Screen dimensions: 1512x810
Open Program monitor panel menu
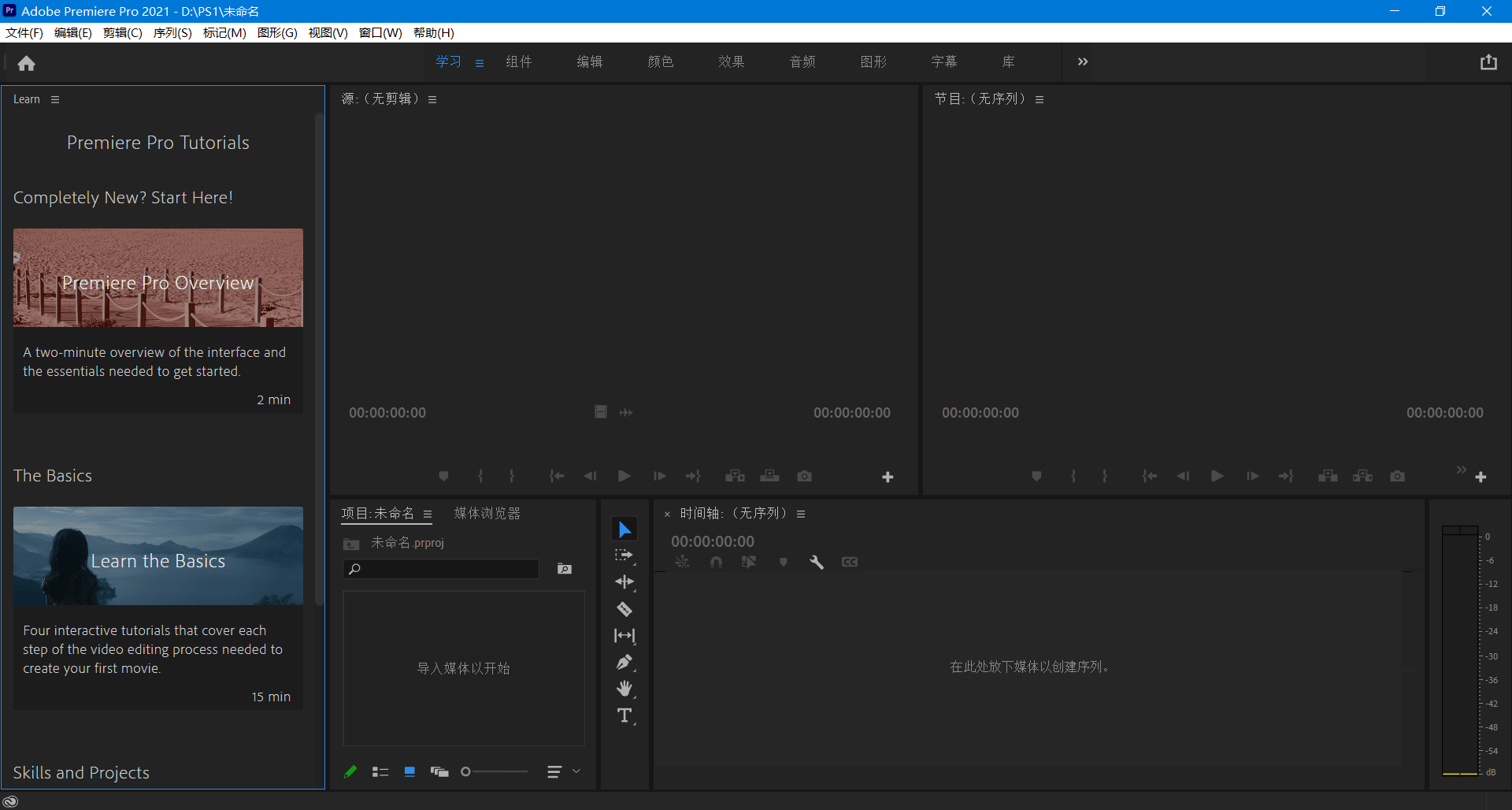tap(1039, 99)
